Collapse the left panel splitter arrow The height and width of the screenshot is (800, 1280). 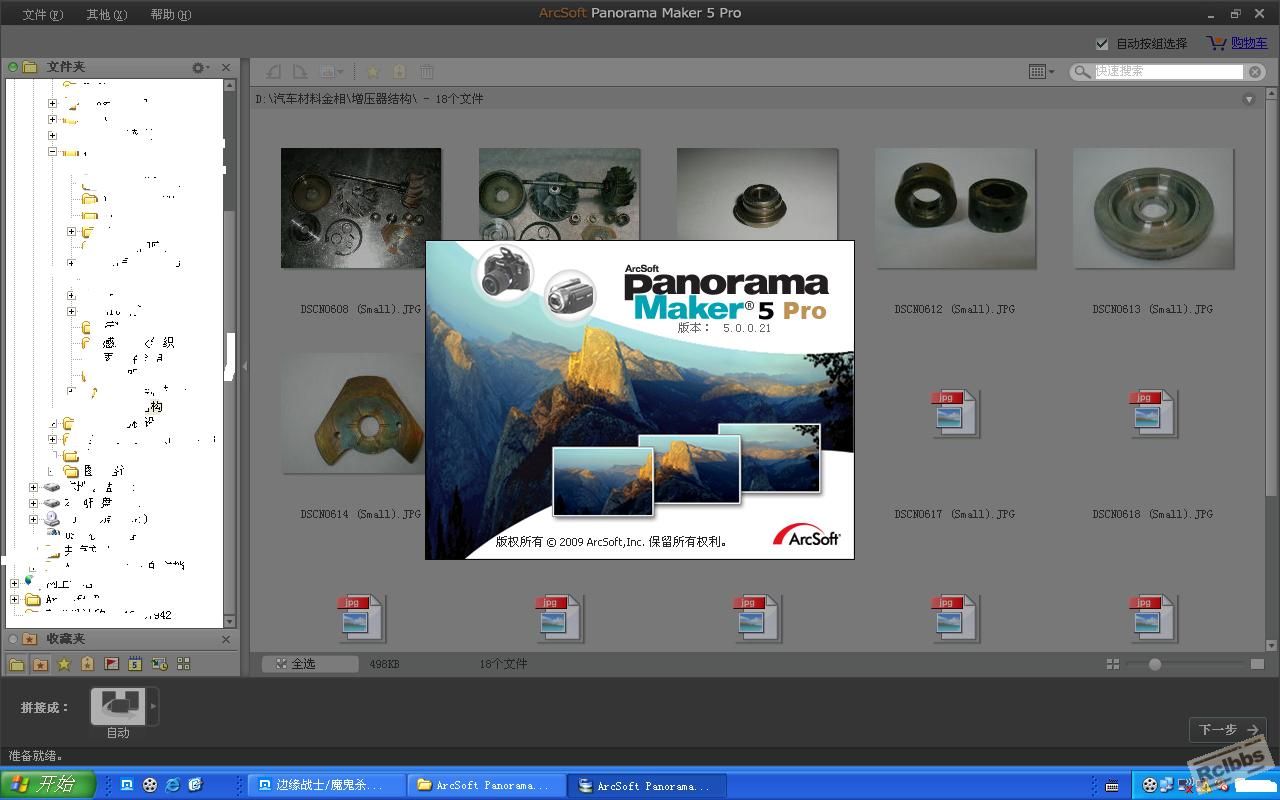244,366
